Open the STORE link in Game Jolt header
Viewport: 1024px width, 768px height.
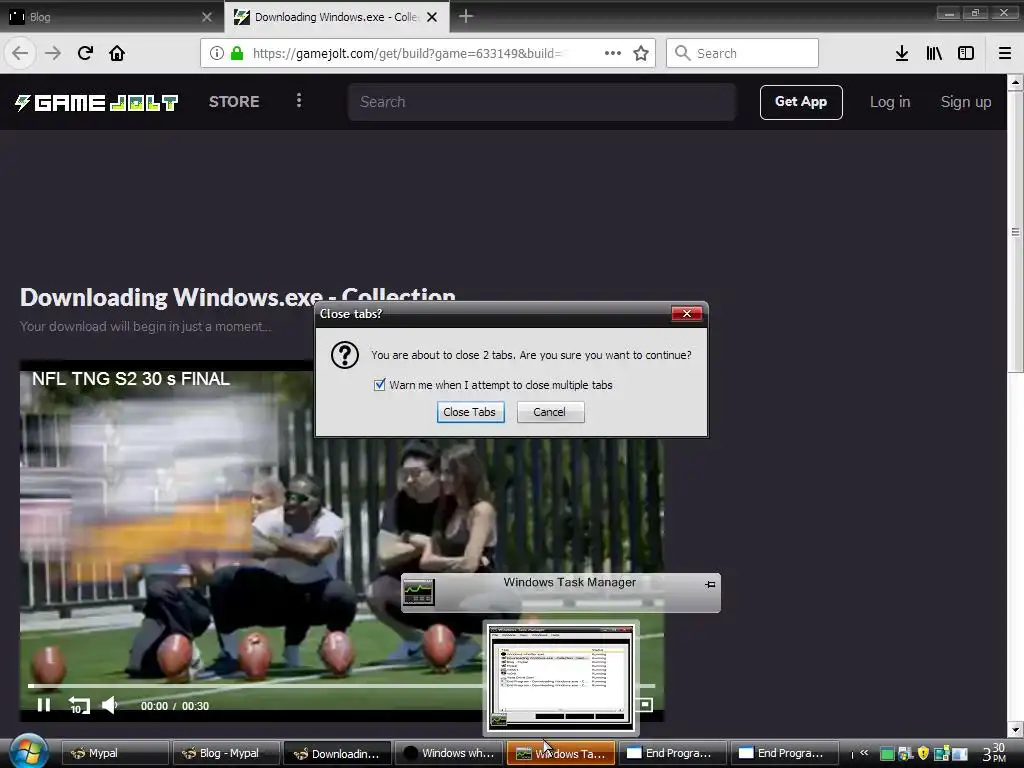click(x=234, y=102)
